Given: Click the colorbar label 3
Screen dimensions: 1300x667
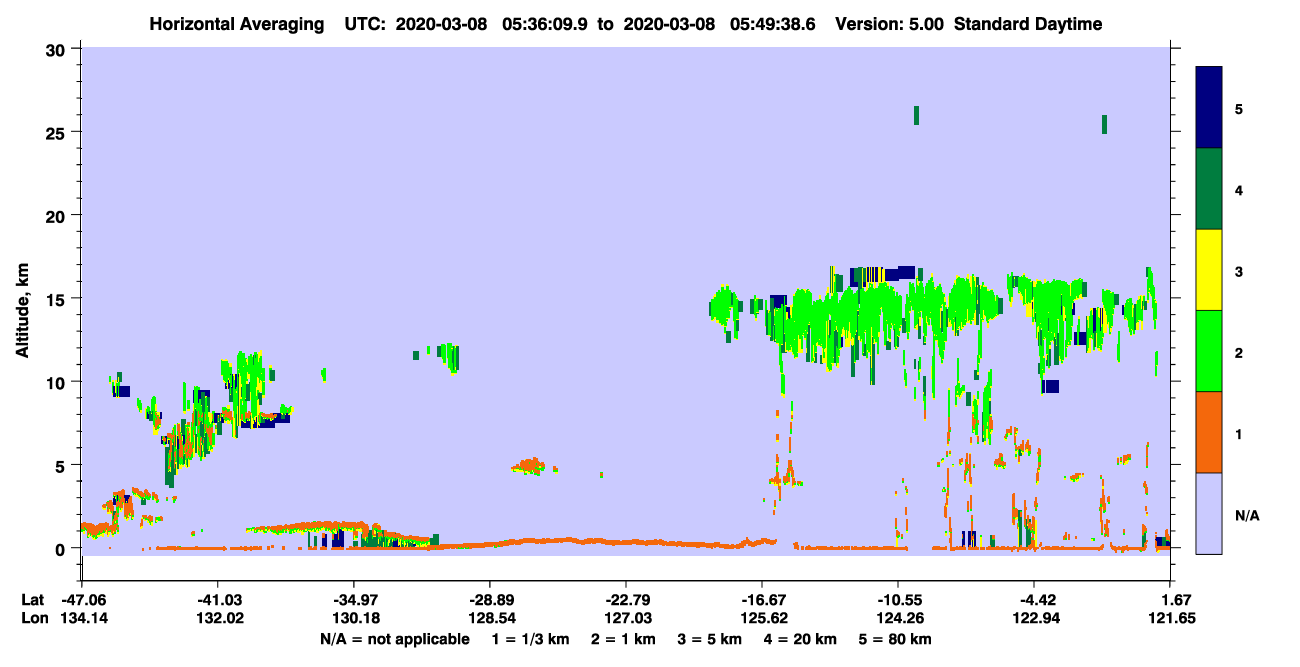Looking at the screenshot, I should pos(1239,271).
